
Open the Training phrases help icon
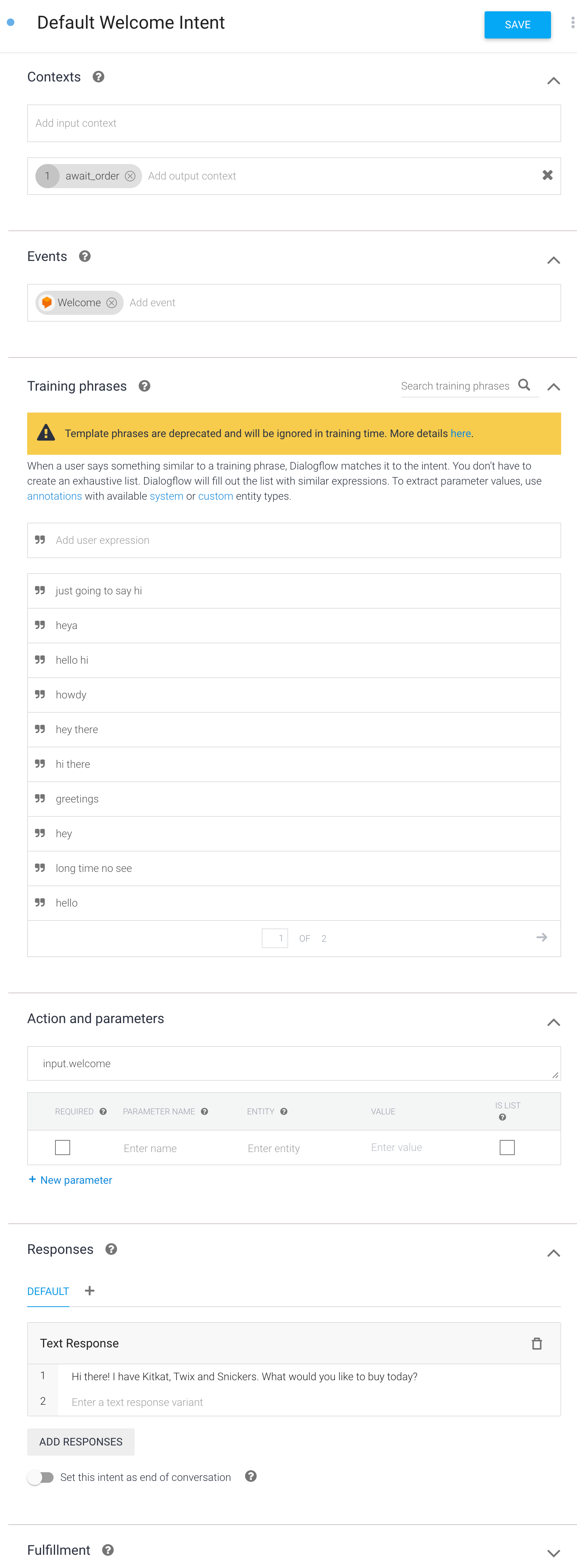click(144, 386)
